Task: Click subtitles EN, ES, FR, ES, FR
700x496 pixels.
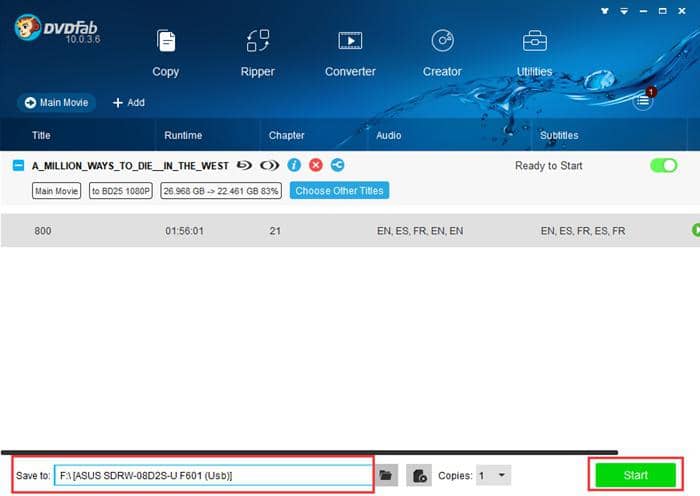Action: (x=583, y=231)
